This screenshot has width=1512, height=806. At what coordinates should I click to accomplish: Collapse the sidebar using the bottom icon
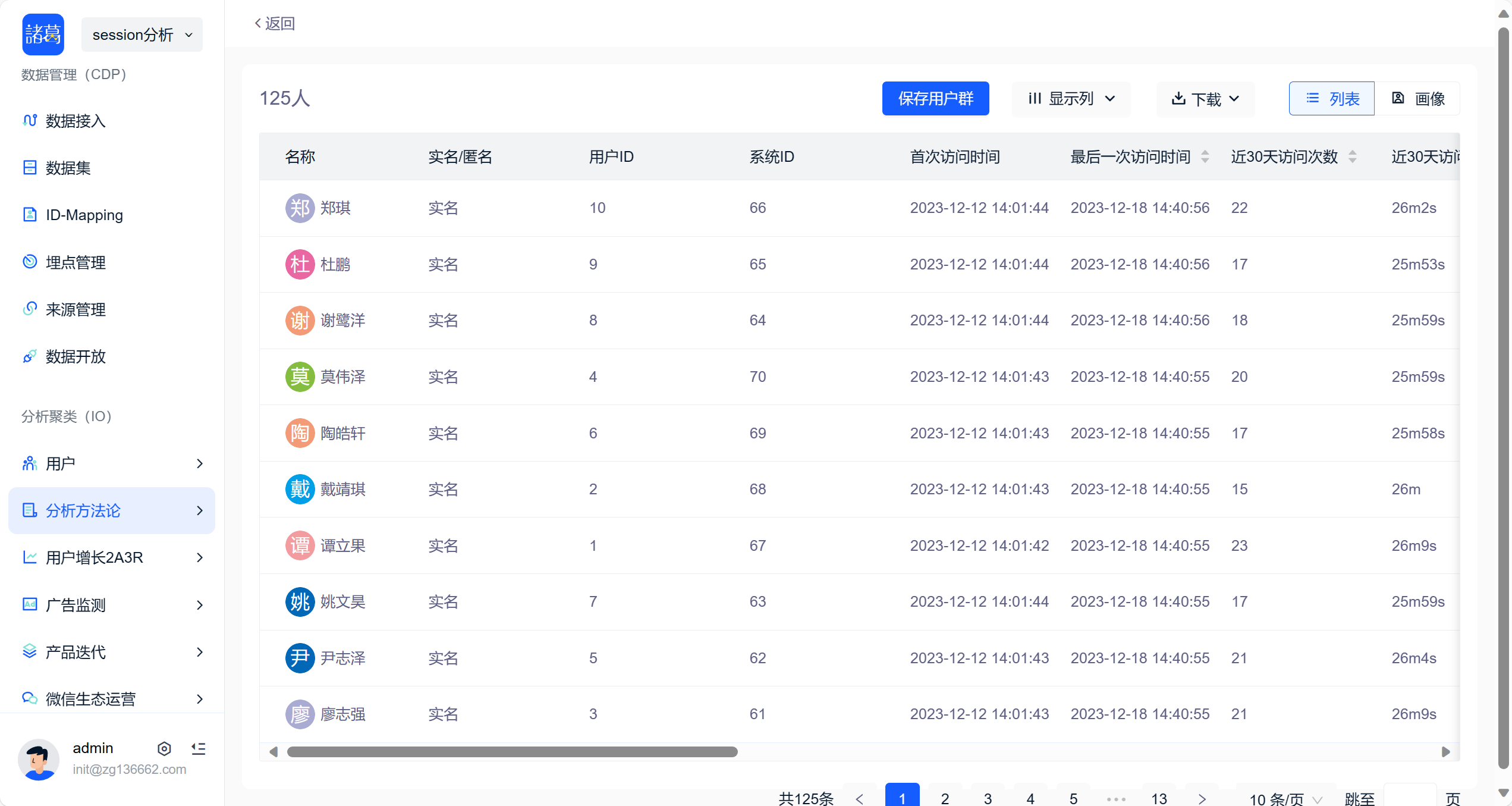click(x=199, y=748)
